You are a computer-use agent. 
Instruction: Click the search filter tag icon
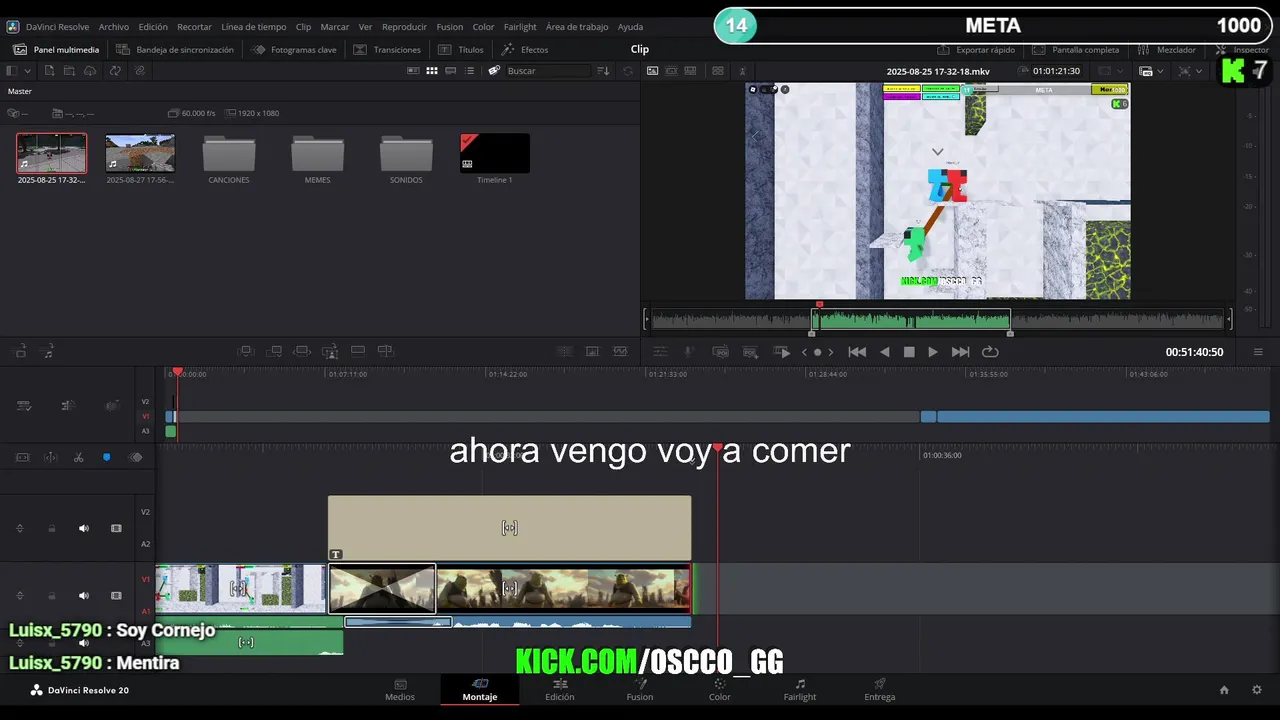494,71
